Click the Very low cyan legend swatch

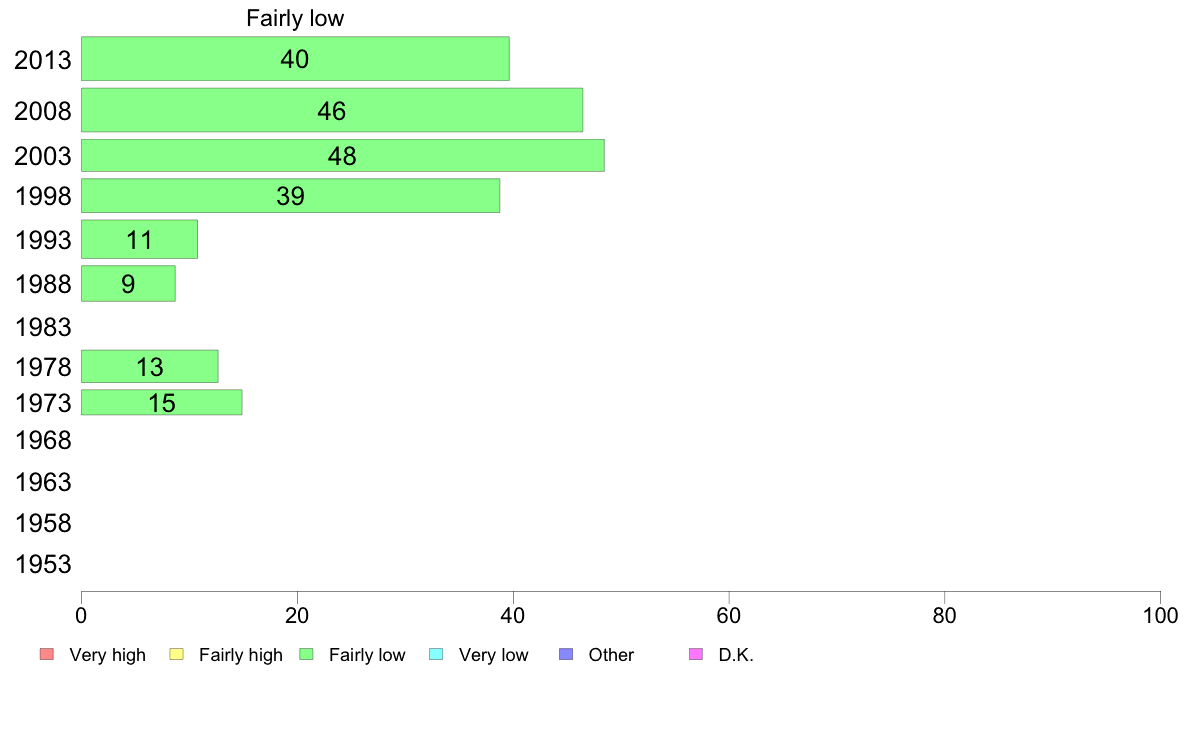436,654
